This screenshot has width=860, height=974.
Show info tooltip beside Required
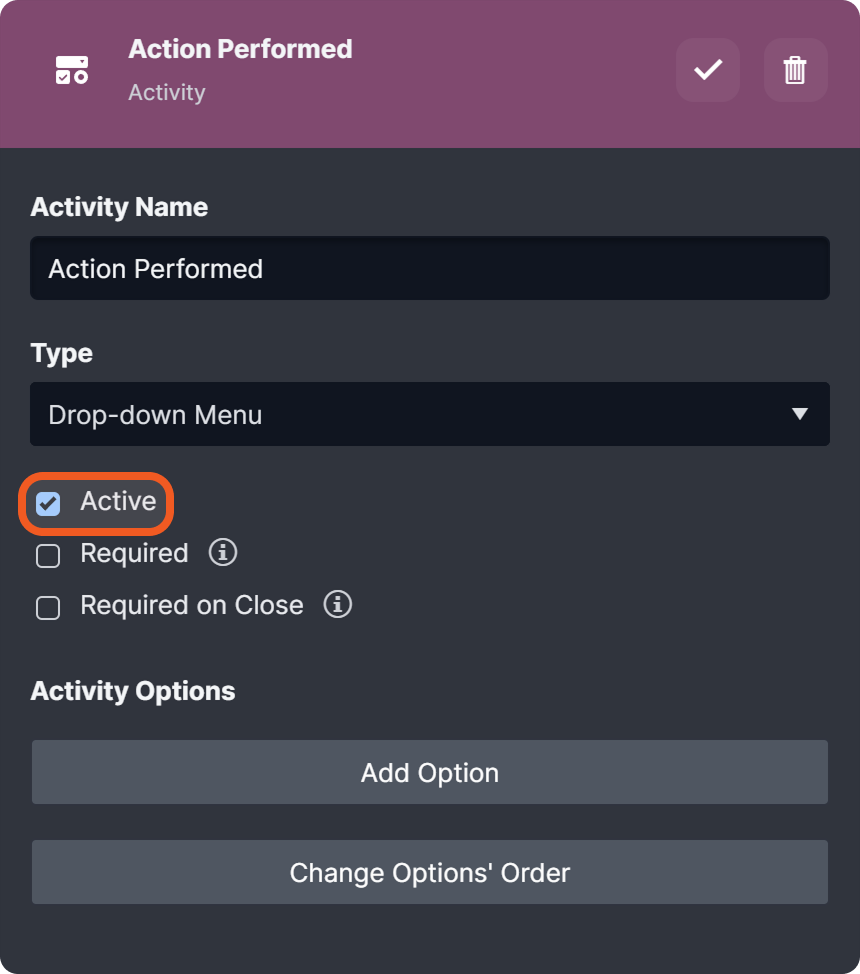point(223,553)
